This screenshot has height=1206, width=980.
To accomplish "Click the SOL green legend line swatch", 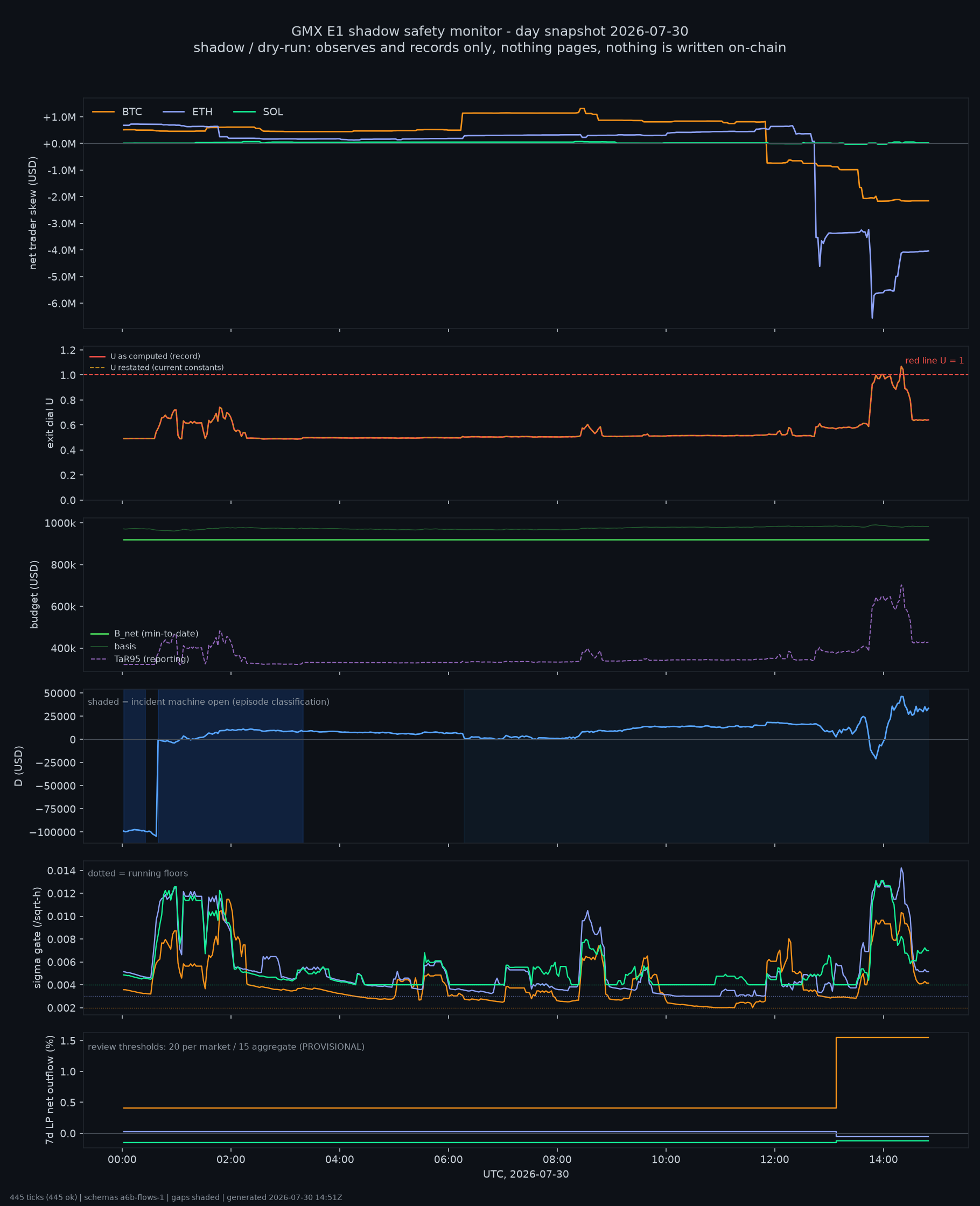I will tap(244, 112).
